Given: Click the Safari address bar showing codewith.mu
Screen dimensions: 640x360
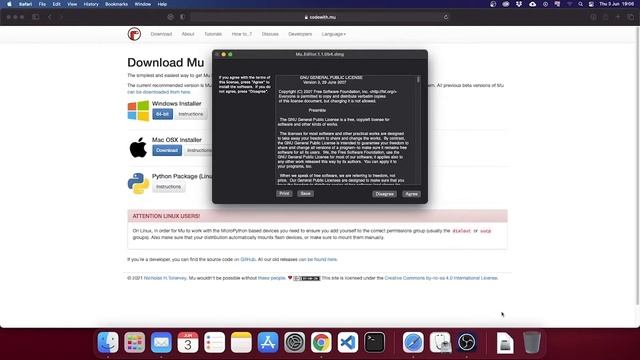Looking at the screenshot, I should pyautogui.click(x=320, y=17).
